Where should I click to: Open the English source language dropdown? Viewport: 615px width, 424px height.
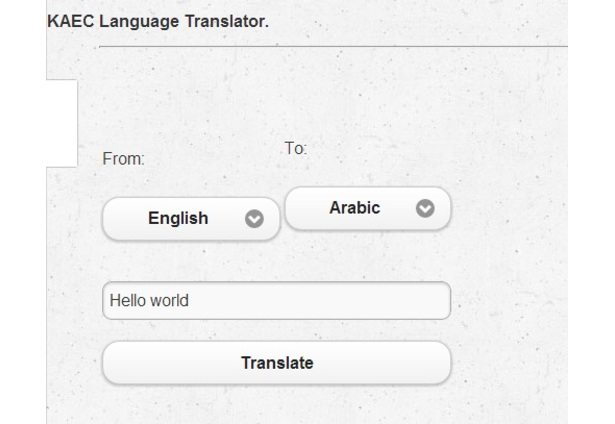pos(191,218)
